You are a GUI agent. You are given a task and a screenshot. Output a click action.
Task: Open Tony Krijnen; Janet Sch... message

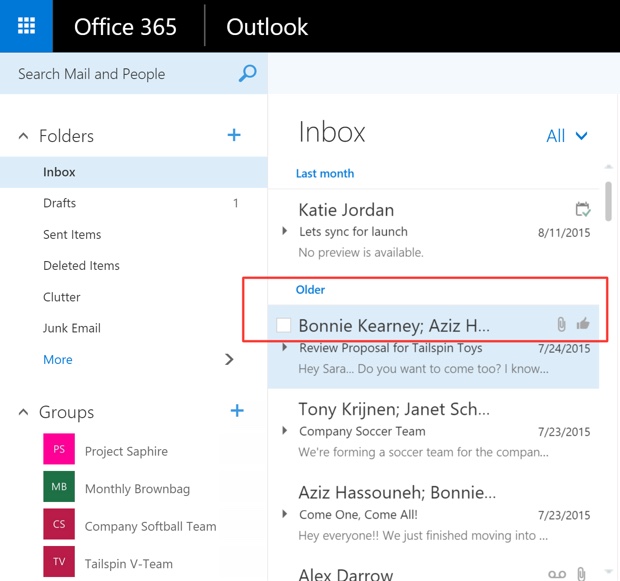pos(433,430)
